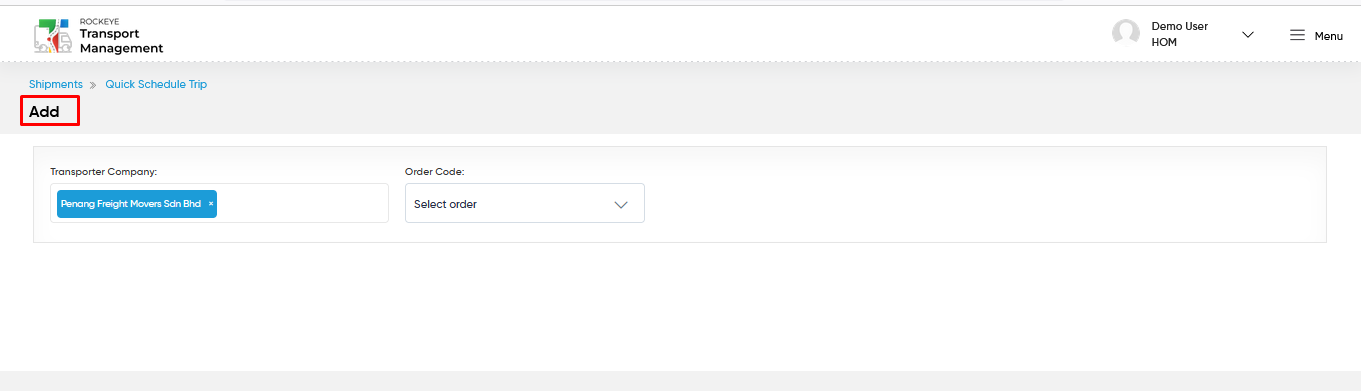Remove Penang Freight Movers tag with x
The image size is (1361, 391).
[211, 204]
